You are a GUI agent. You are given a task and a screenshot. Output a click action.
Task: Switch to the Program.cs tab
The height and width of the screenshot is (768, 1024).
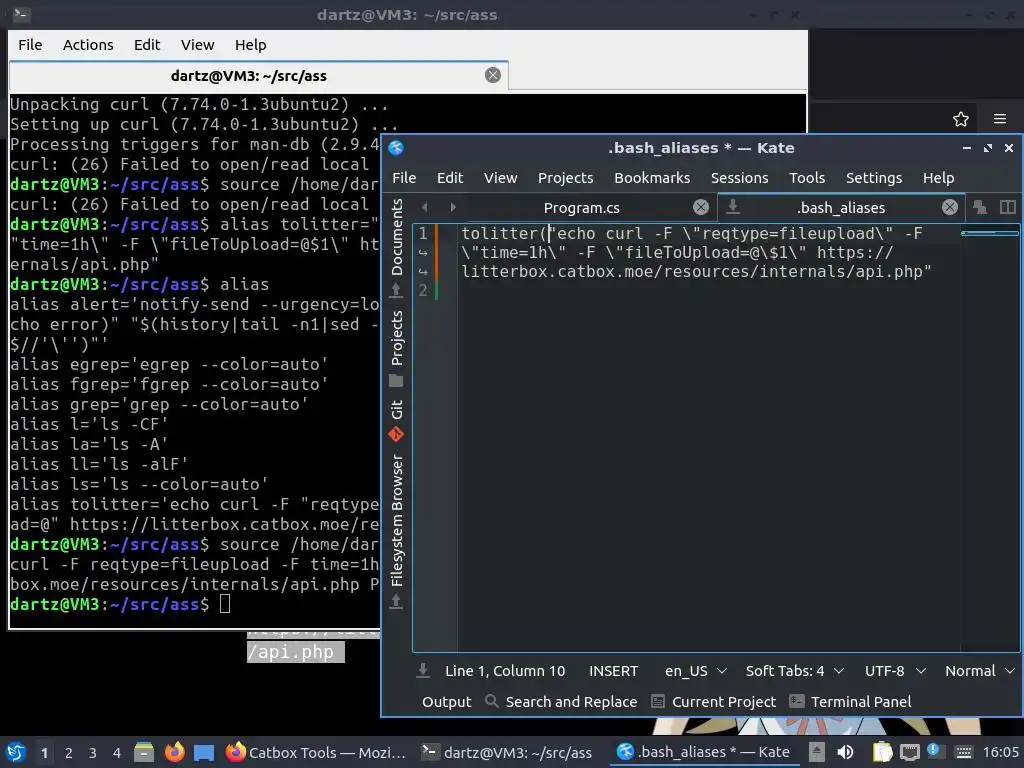tap(581, 208)
